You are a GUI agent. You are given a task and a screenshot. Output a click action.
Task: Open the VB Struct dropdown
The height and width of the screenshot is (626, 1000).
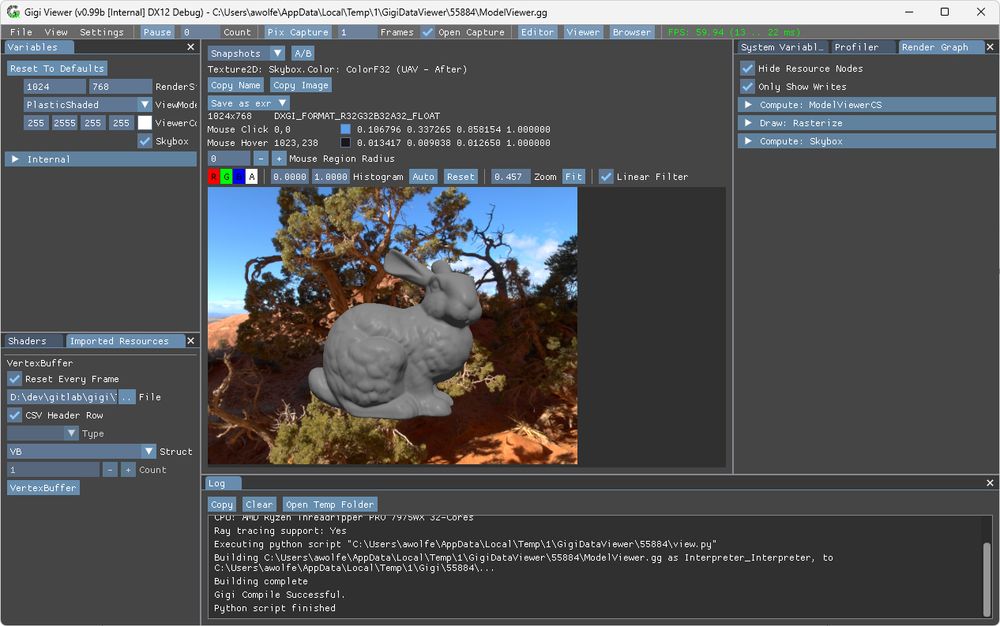pyautogui.click(x=81, y=451)
